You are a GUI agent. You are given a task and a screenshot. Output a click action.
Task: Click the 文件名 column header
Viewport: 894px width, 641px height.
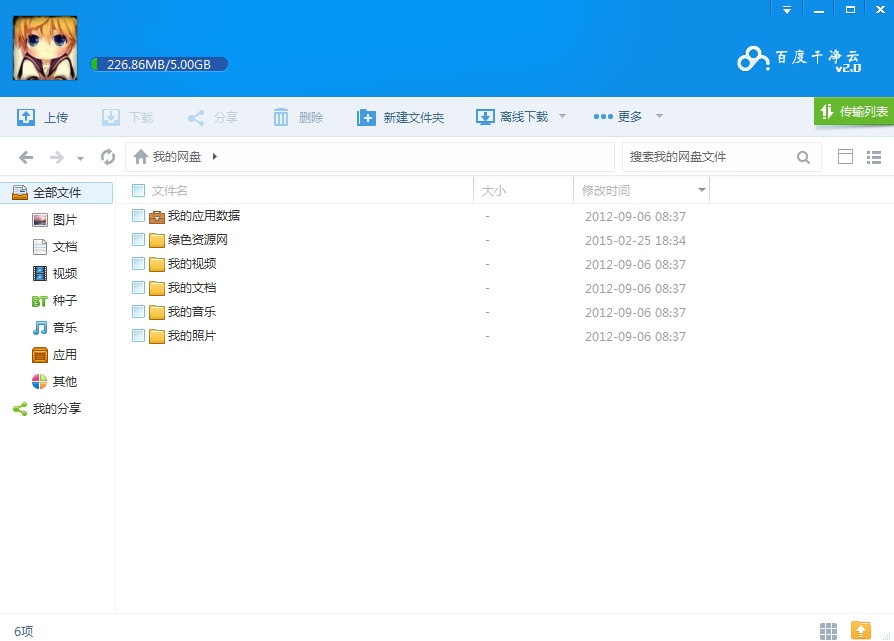pos(169,190)
